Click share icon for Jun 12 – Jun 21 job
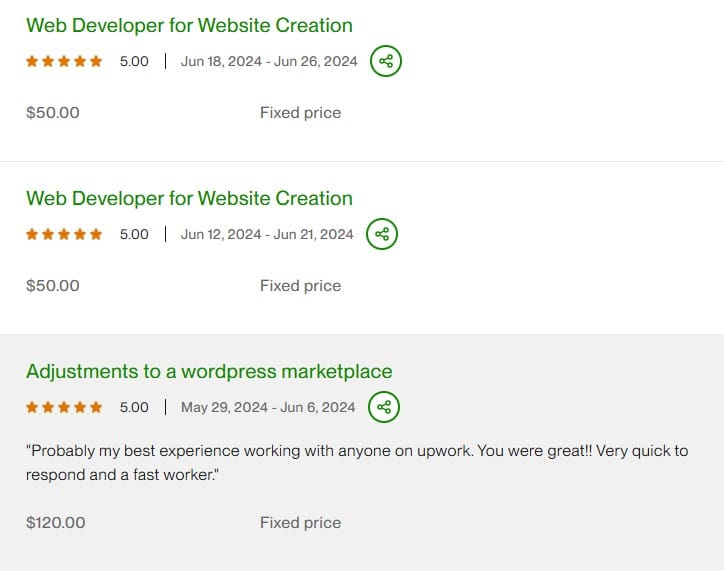 pos(381,234)
